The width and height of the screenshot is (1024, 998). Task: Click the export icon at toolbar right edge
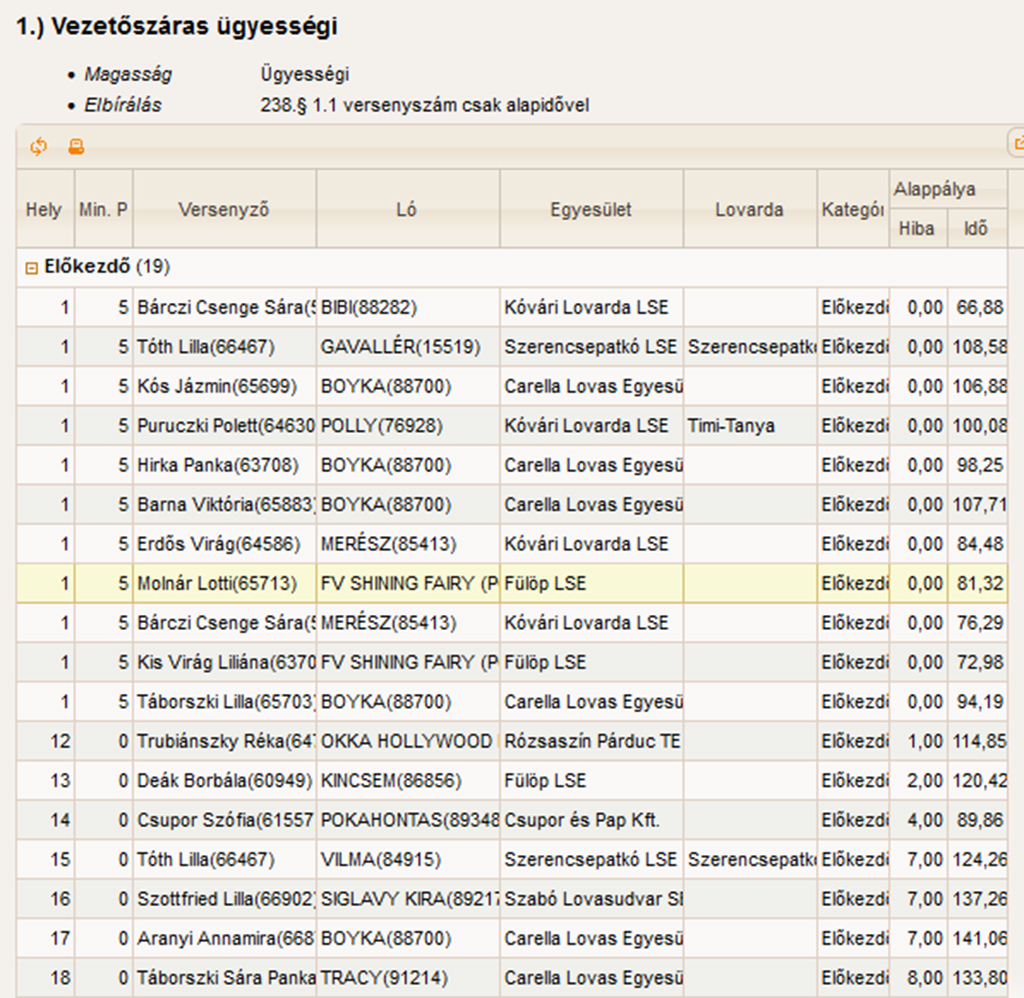click(1018, 144)
